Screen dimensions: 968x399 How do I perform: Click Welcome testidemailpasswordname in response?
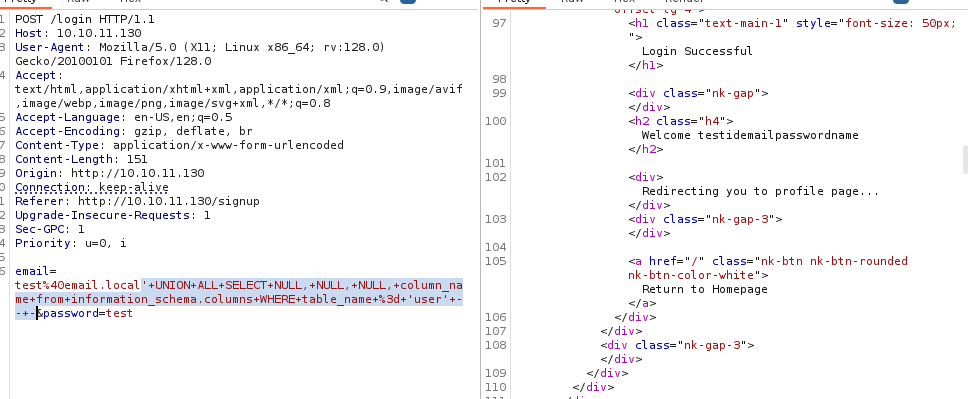750,135
